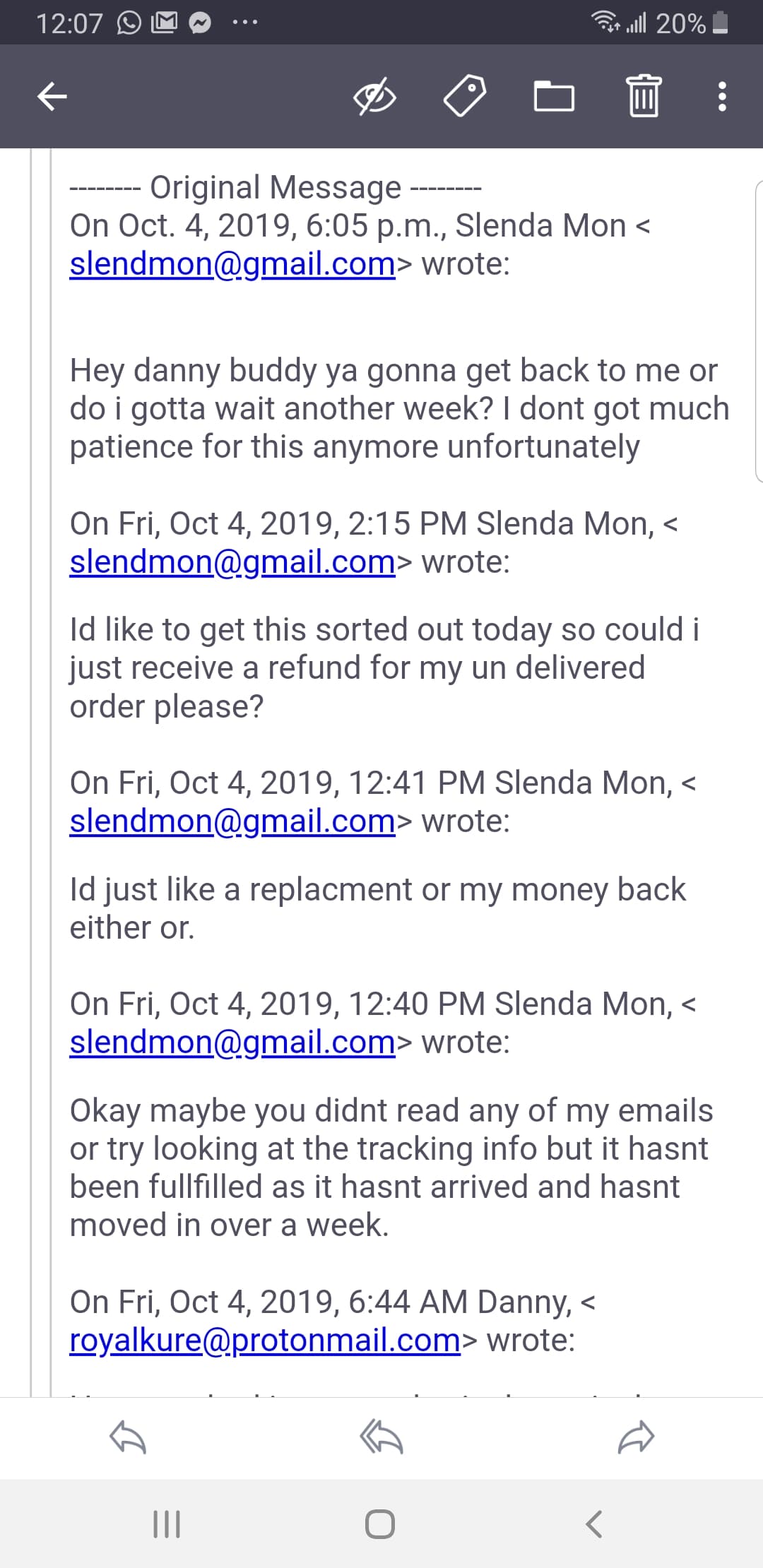This screenshot has width=763, height=1568.
Task: Tap the notification dots in the status bar
Action: (x=245, y=24)
